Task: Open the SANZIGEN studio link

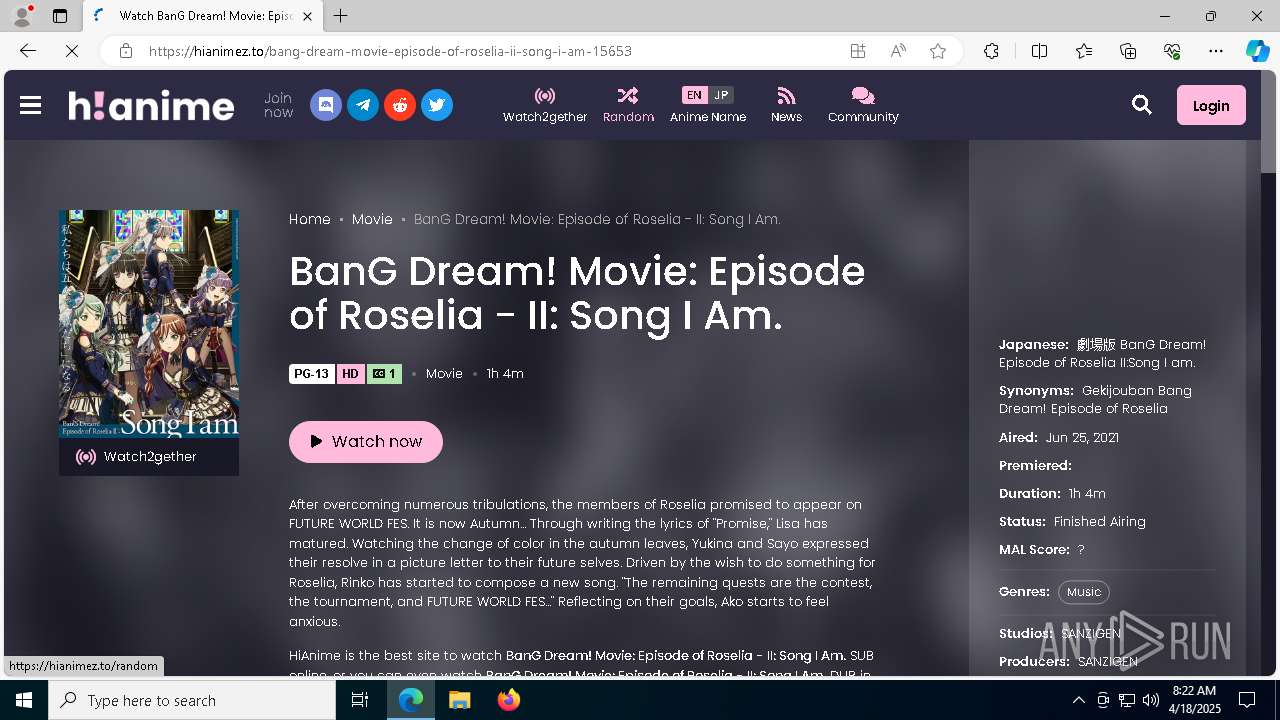Action: (x=1092, y=633)
